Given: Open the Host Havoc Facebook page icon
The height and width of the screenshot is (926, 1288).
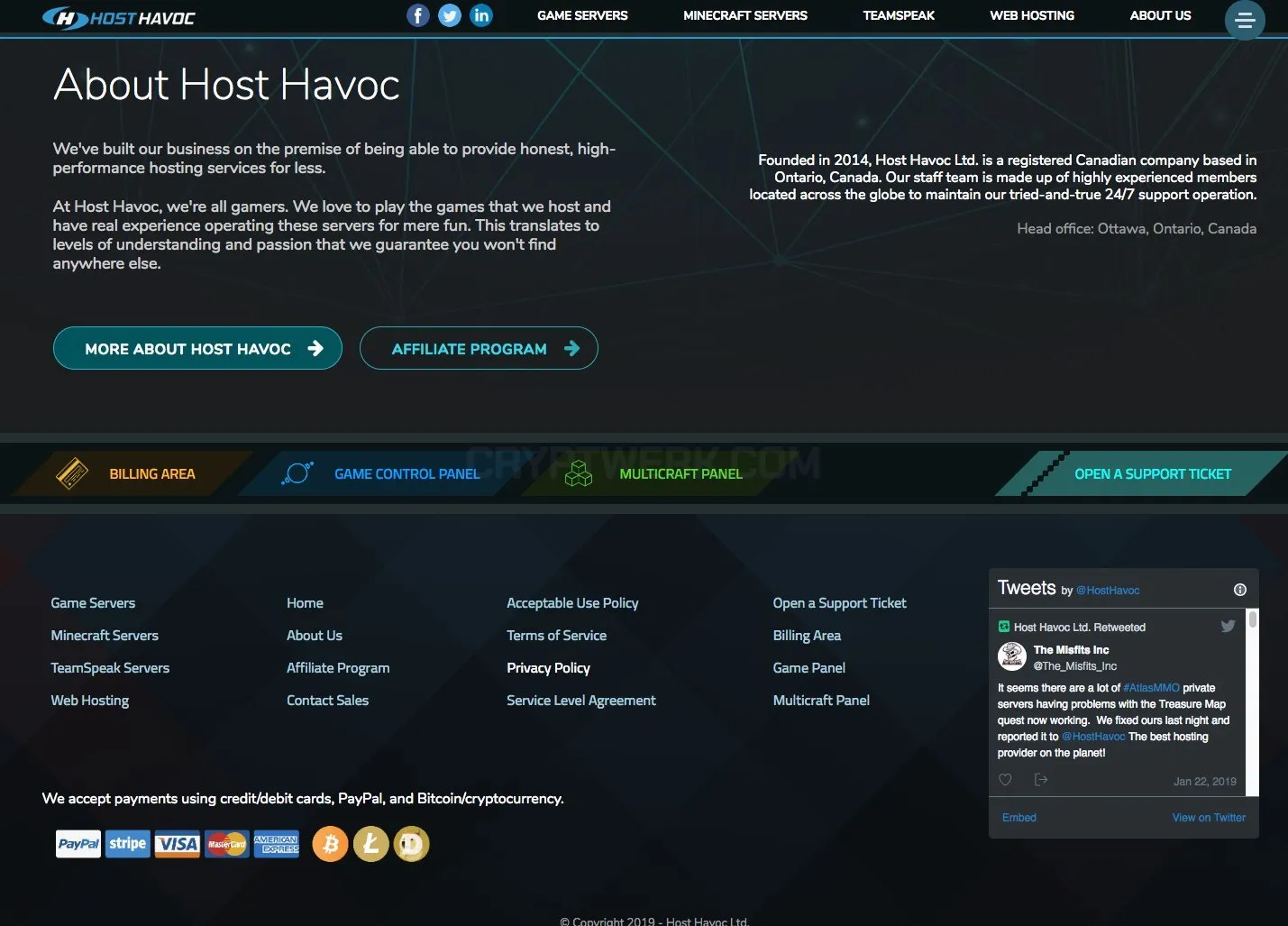Looking at the screenshot, I should [417, 15].
